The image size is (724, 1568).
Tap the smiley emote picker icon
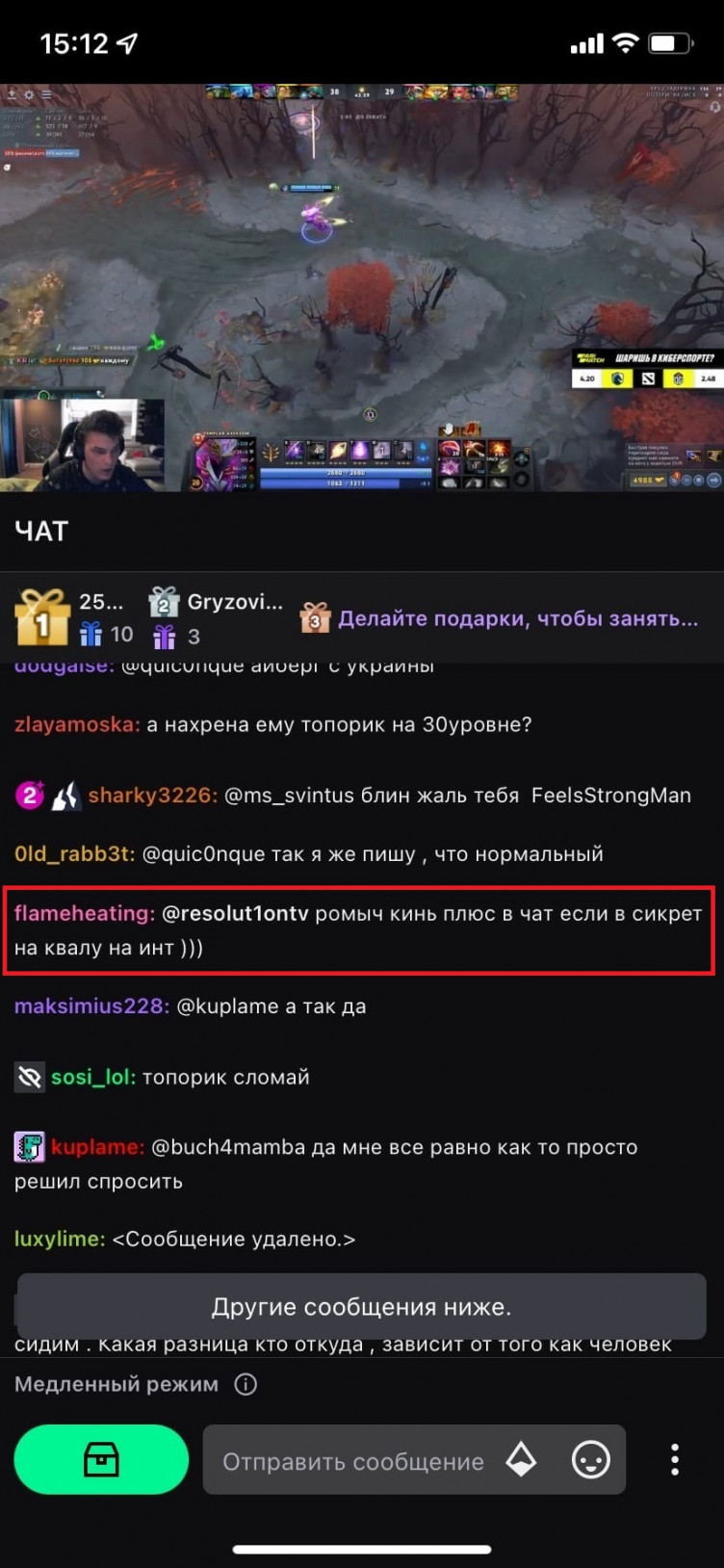coord(590,1460)
